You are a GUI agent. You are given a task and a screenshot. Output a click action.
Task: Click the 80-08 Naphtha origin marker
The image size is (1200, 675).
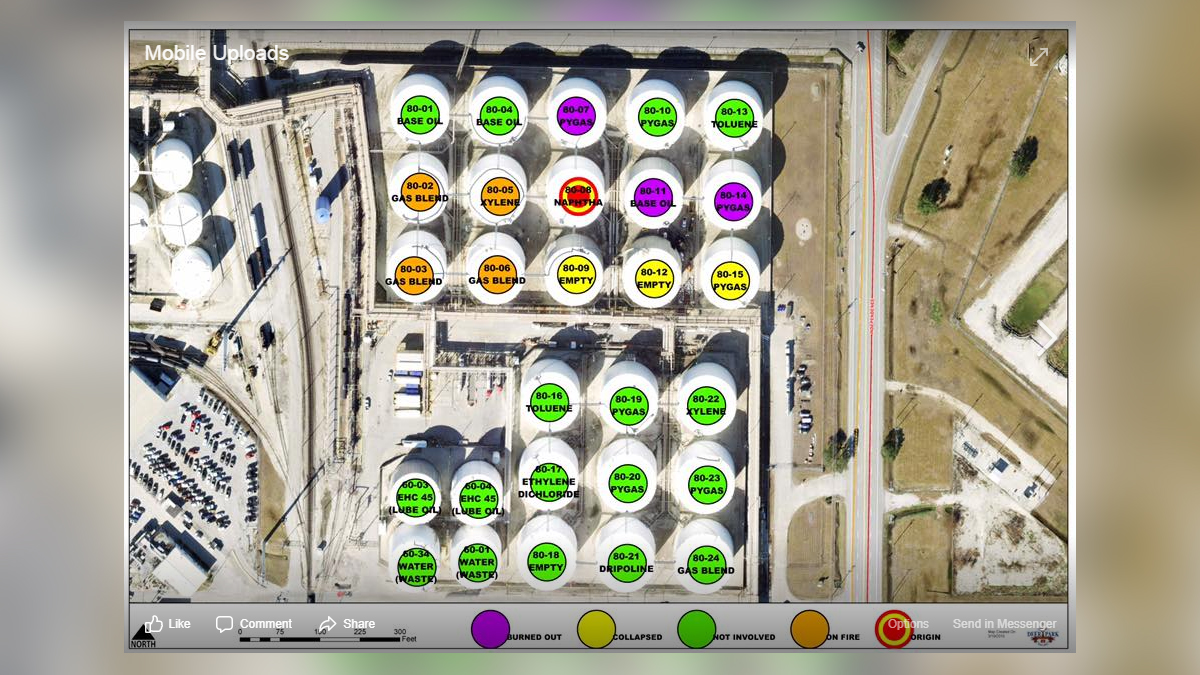coord(579,194)
